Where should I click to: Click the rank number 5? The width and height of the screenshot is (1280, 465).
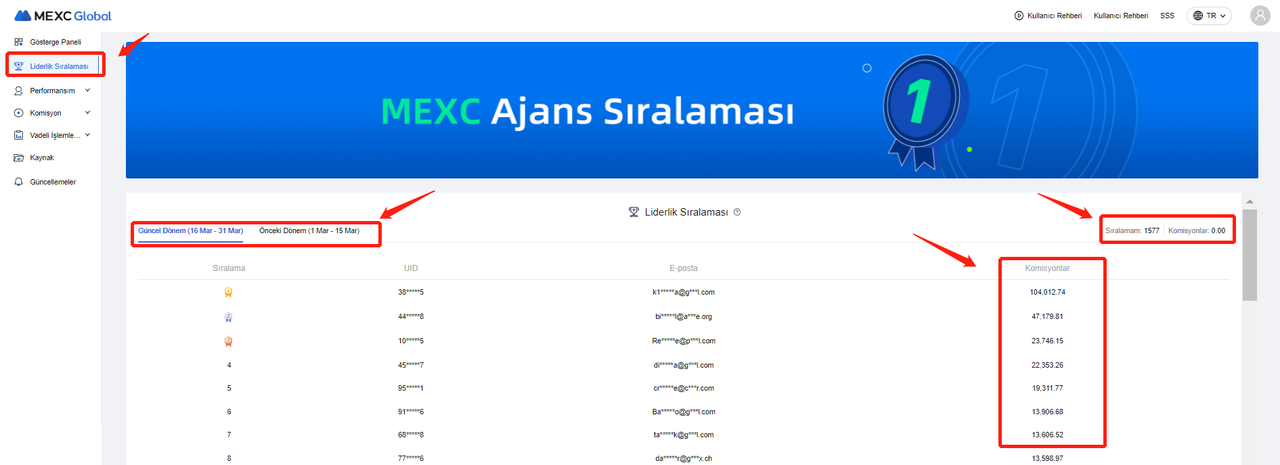coord(229,388)
